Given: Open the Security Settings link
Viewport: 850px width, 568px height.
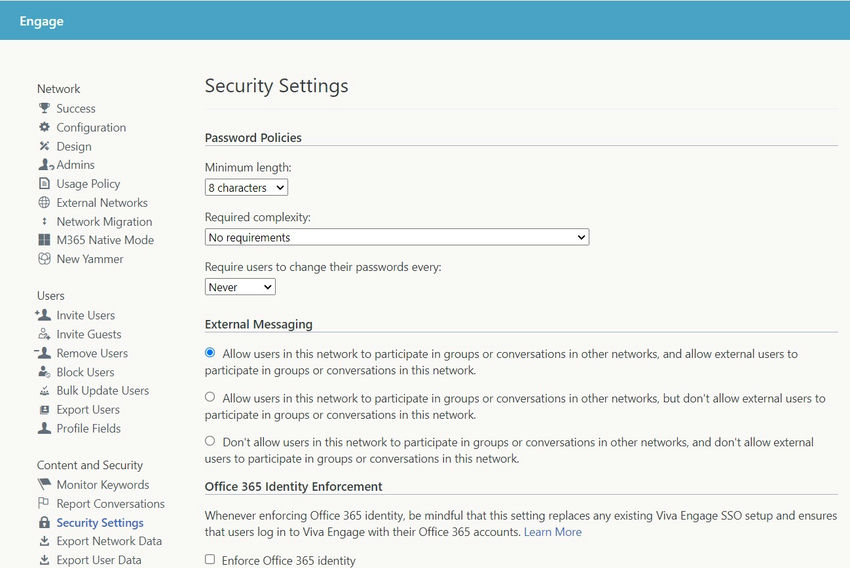Looking at the screenshot, I should coord(100,523).
